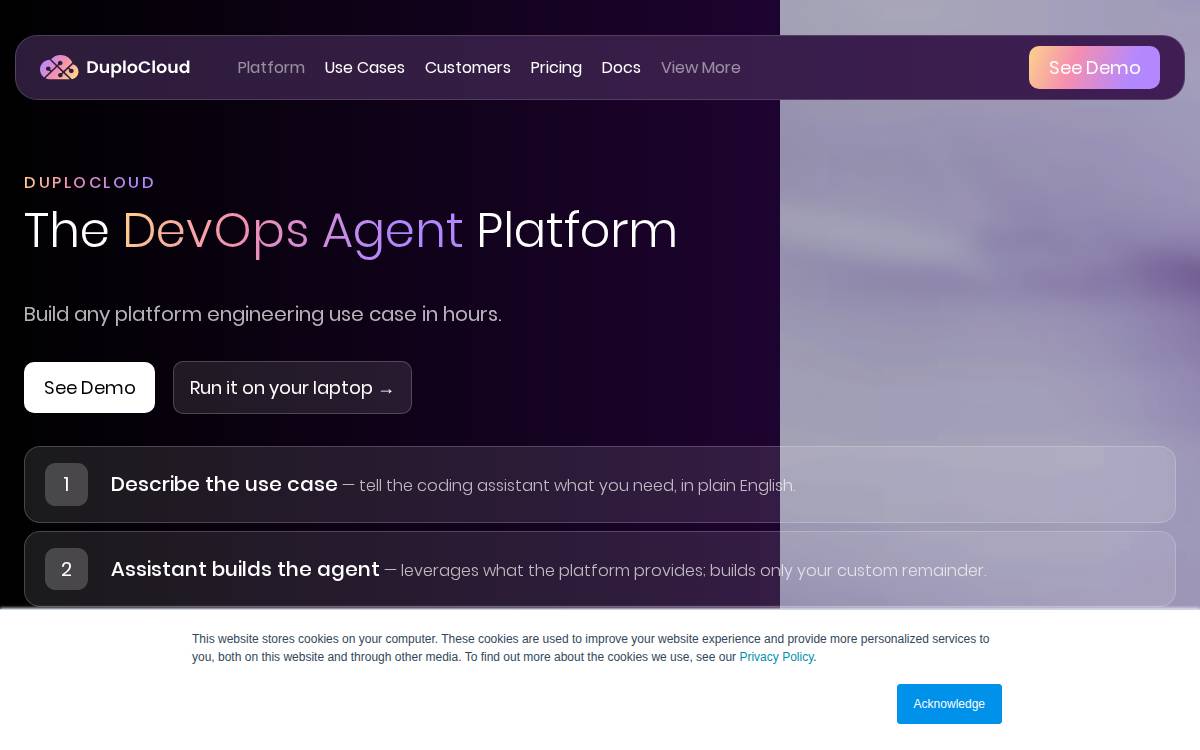The height and width of the screenshot is (750, 1200).
Task: Acknowledge the cookie notice
Action: click(949, 704)
